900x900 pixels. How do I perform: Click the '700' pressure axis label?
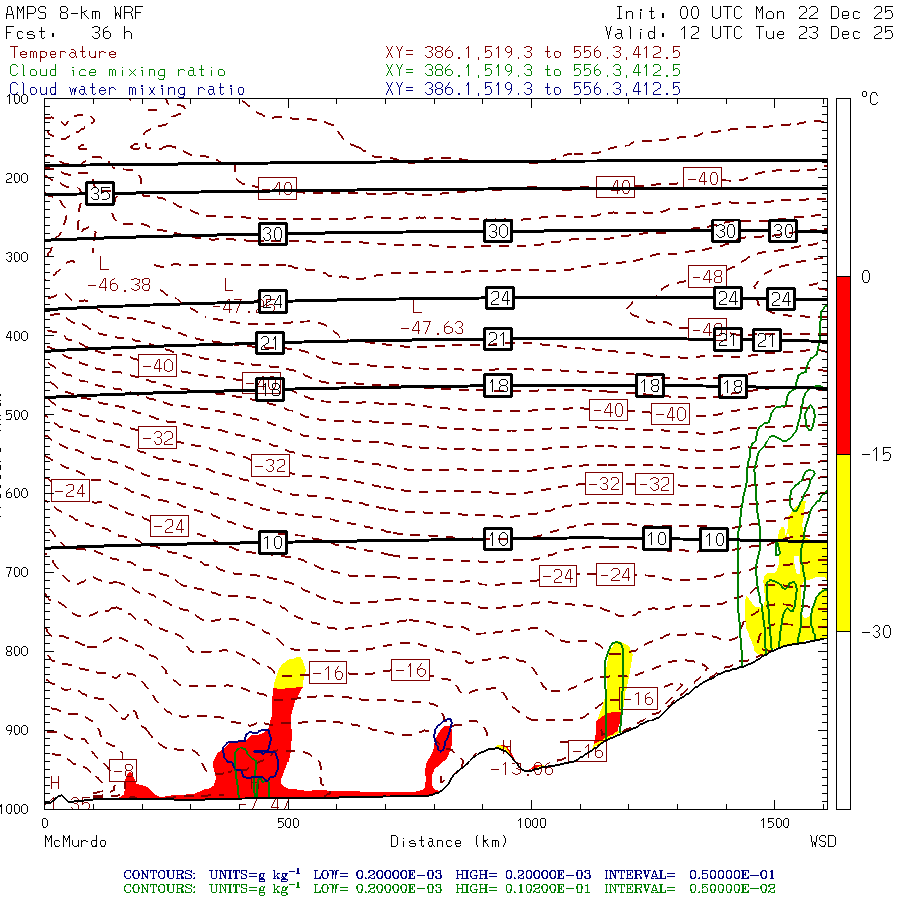[17, 572]
